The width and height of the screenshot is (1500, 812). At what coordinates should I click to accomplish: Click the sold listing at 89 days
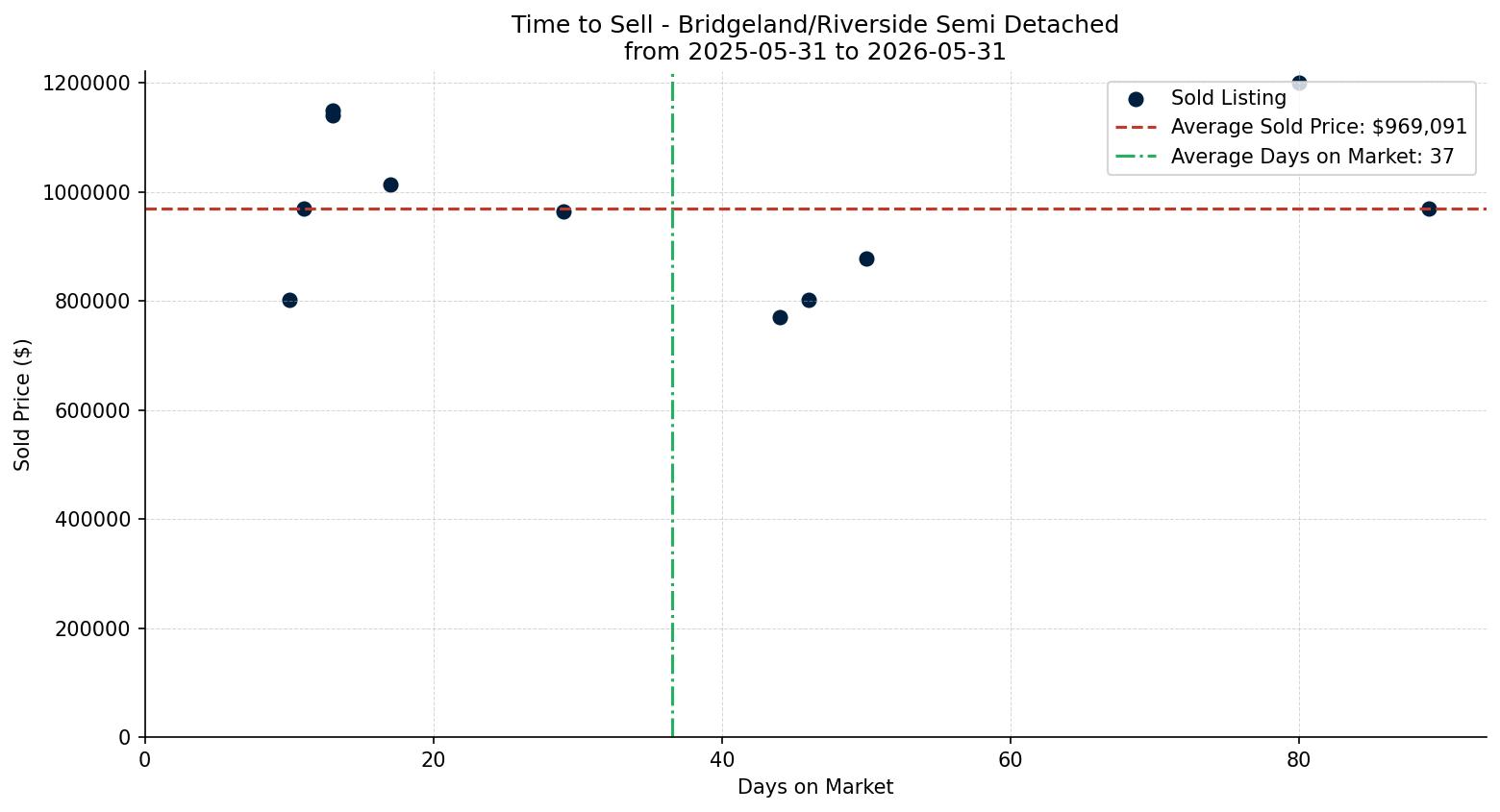click(x=1429, y=209)
